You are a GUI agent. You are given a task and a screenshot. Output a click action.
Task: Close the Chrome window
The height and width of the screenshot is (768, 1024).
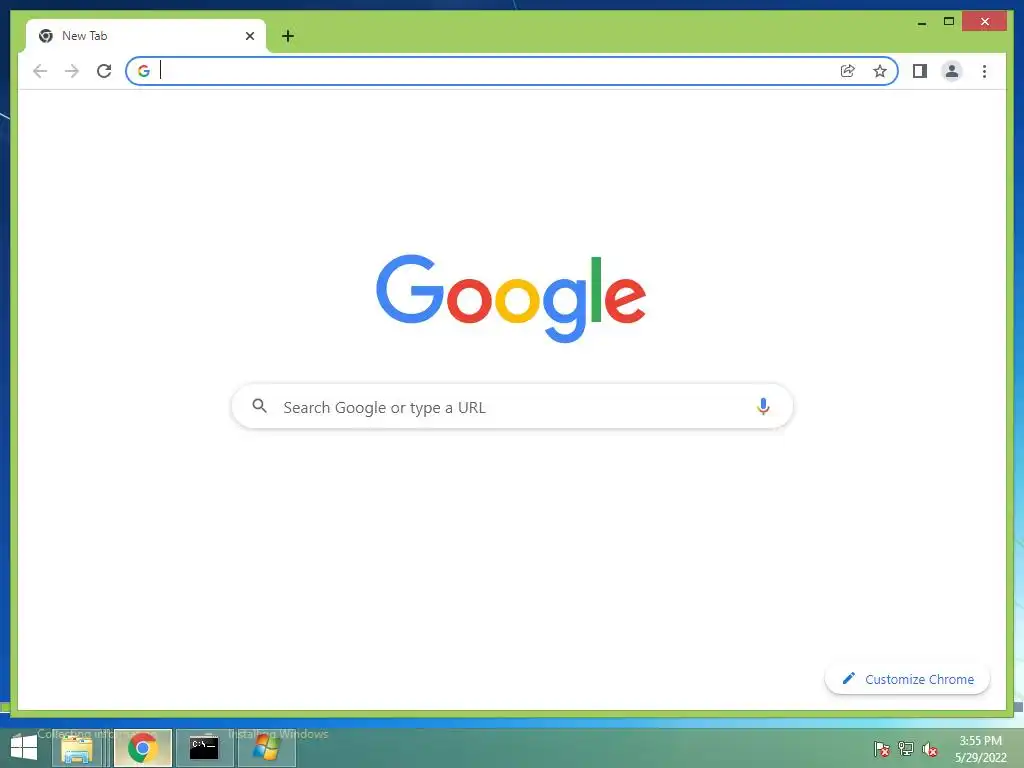985,22
